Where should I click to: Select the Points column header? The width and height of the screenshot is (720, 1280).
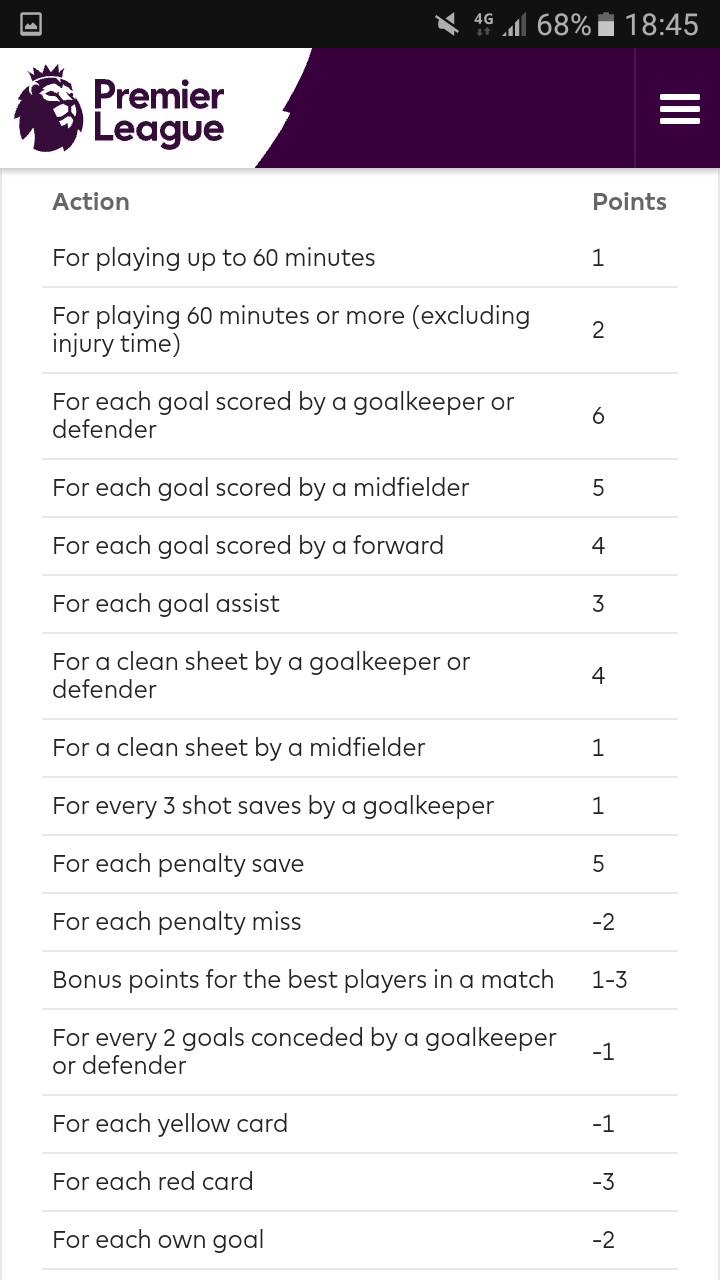click(629, 201)
